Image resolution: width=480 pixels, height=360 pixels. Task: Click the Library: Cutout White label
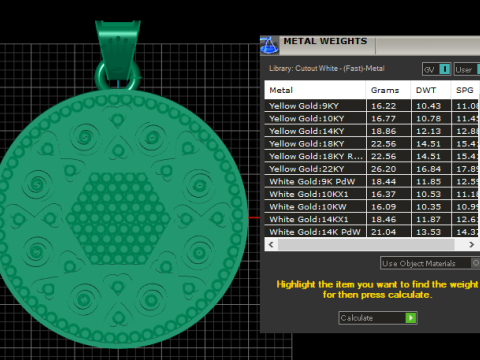(327, 68)
